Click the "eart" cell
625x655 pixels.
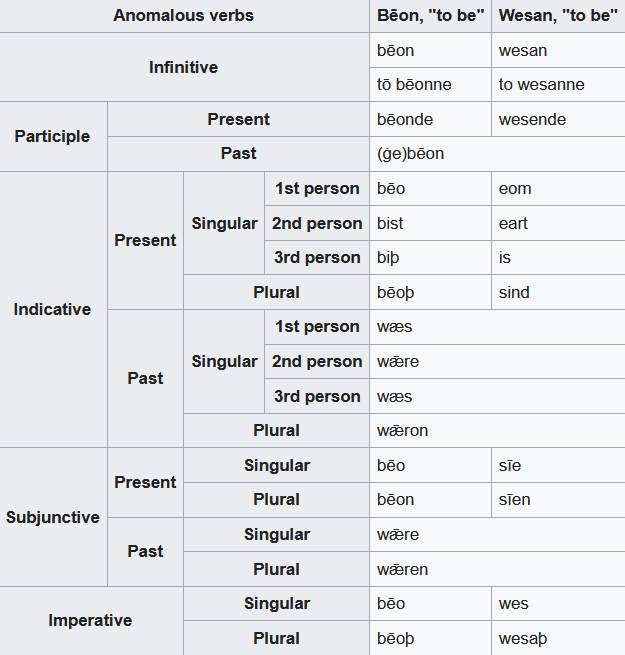pyautogui.click(x=513, y=223)
